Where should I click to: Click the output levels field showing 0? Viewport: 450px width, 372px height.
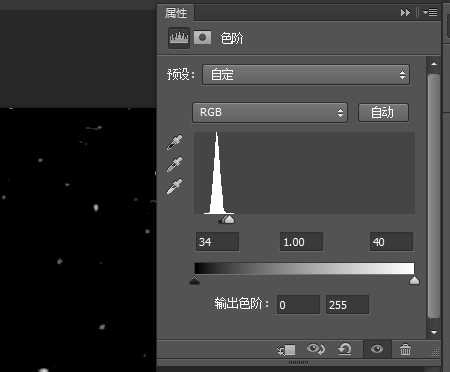click(298, 305)
